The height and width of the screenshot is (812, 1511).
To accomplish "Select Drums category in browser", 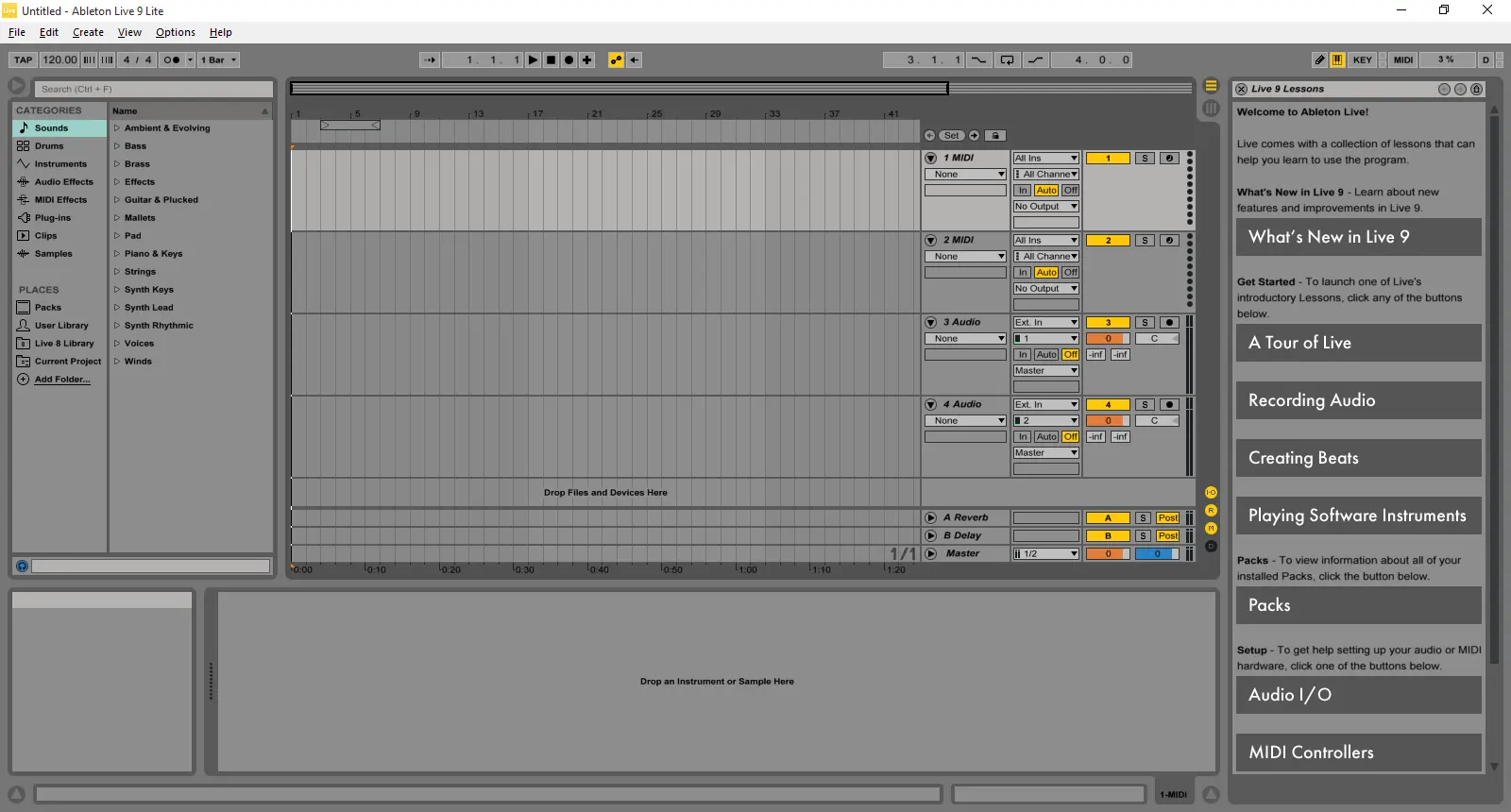I will click(59, 146).
